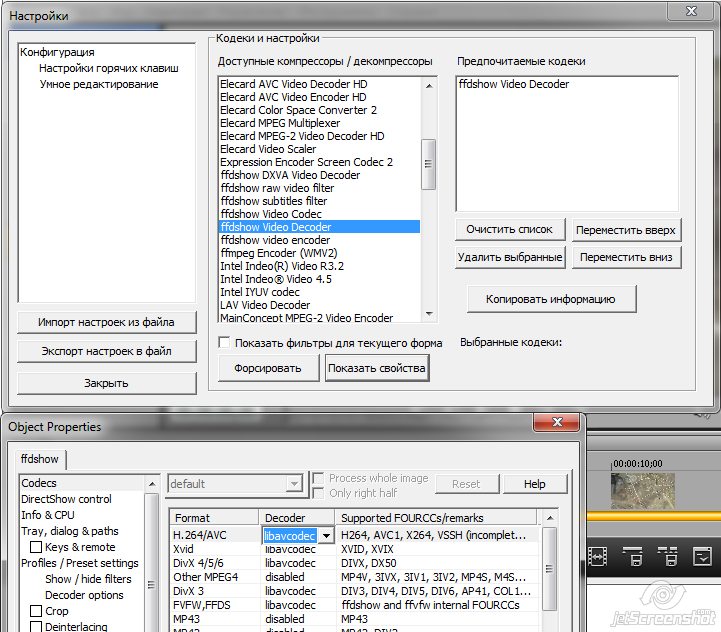Select ffdshow Video Decoder in preferred codecs
The width and height of the screenshot is (721, 632).
click(x=514, y=84)
